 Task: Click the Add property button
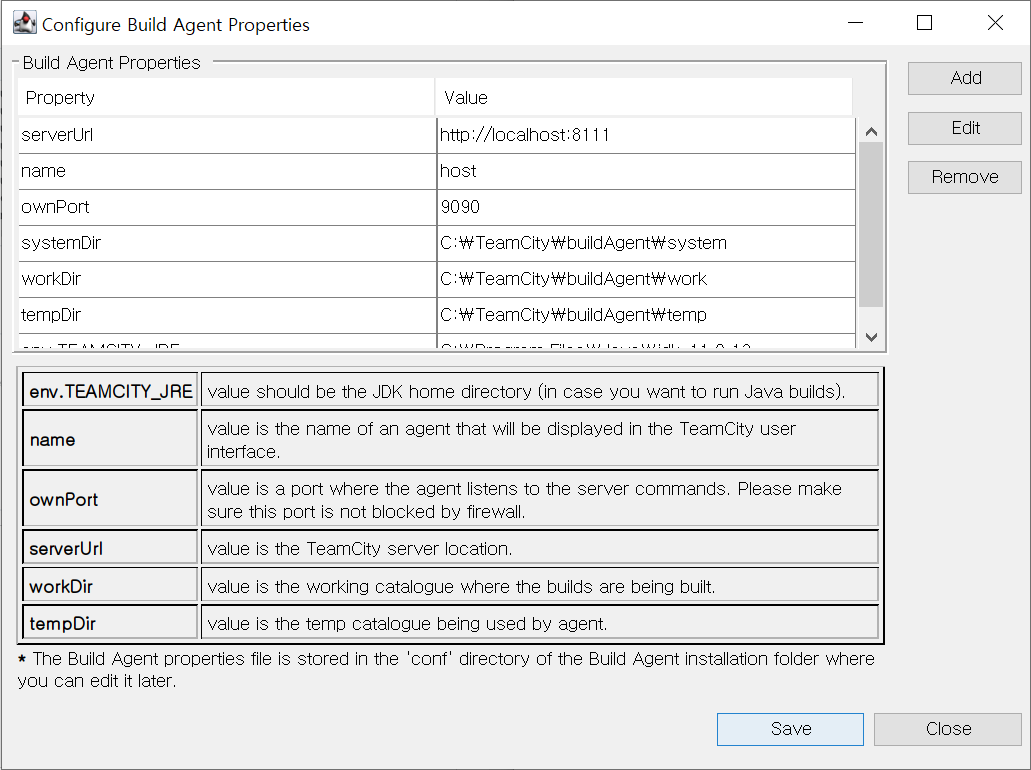[965, 78]
